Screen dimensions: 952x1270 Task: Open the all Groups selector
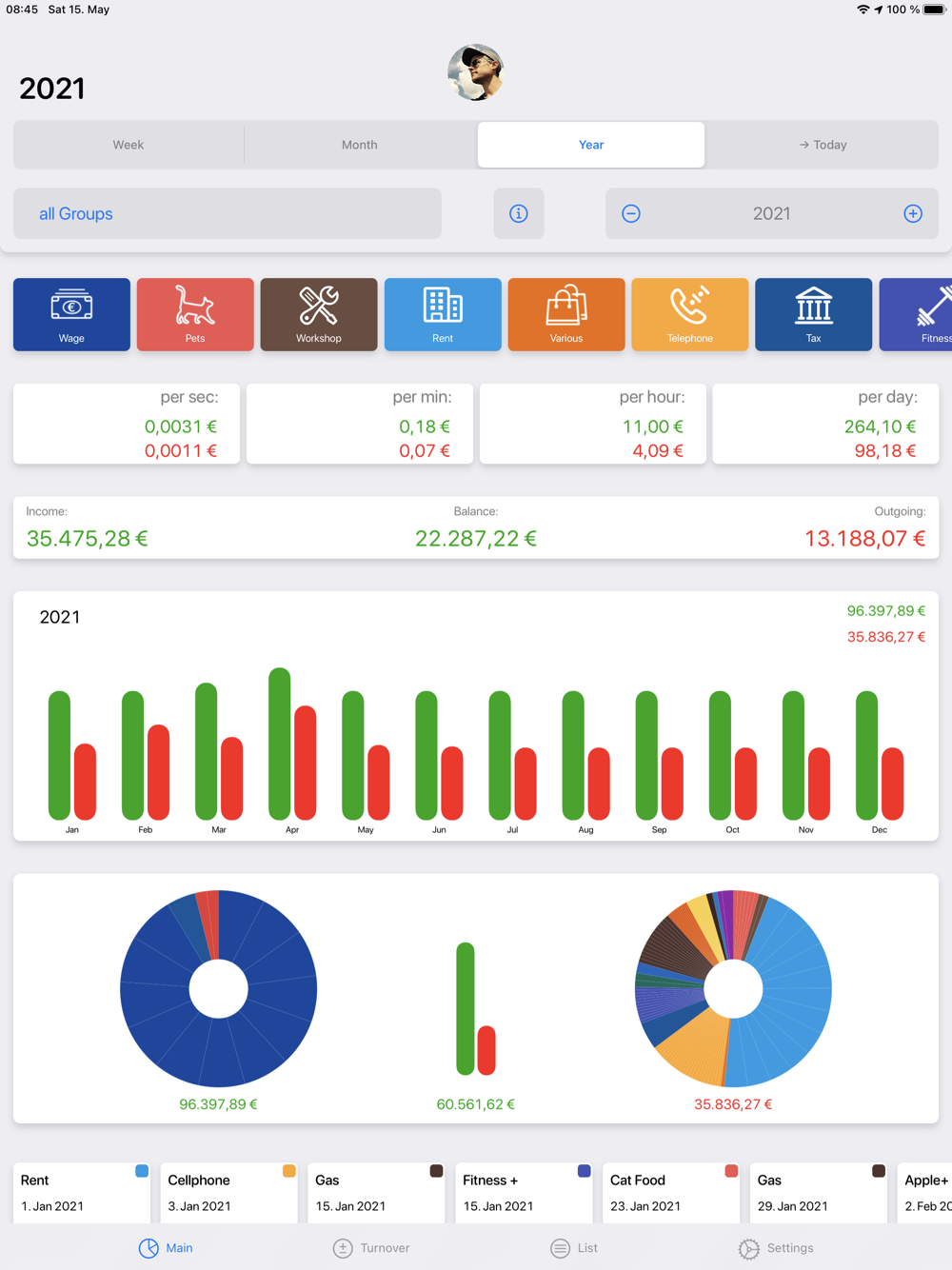(228, 213)
